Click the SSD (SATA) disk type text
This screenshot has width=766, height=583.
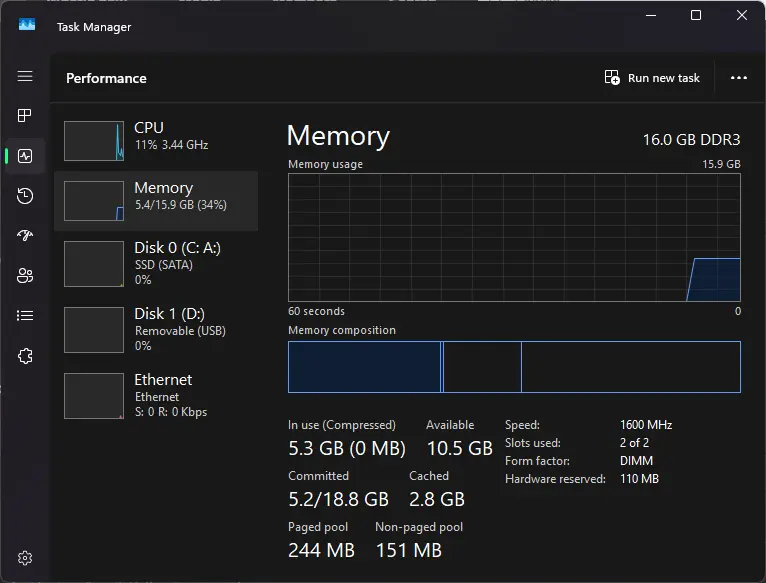coord(164,265)
